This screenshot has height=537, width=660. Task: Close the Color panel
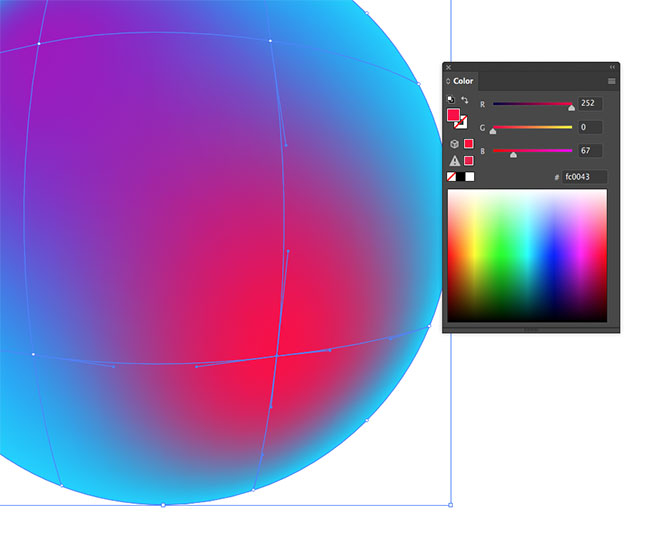(x=449, y=67)
